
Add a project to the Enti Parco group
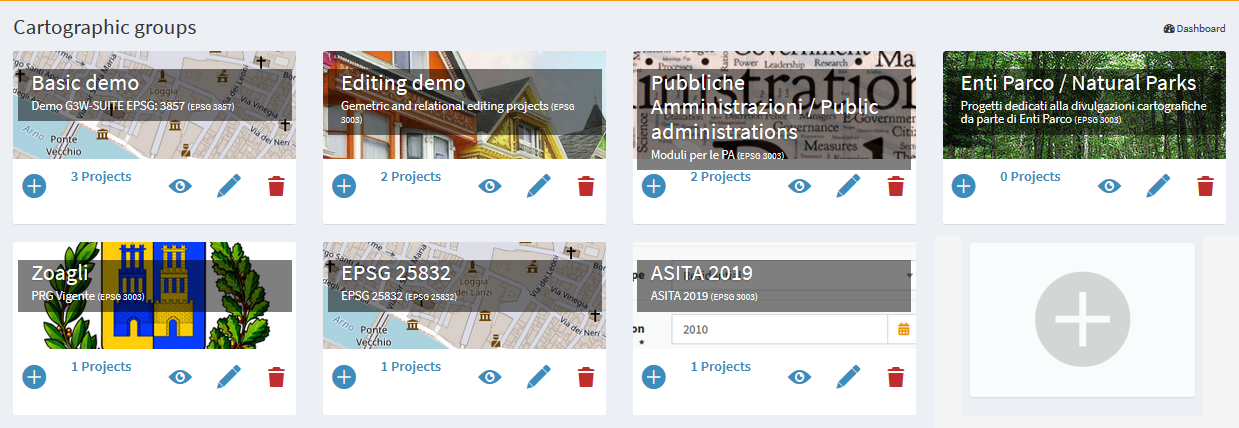coord(964,186)
